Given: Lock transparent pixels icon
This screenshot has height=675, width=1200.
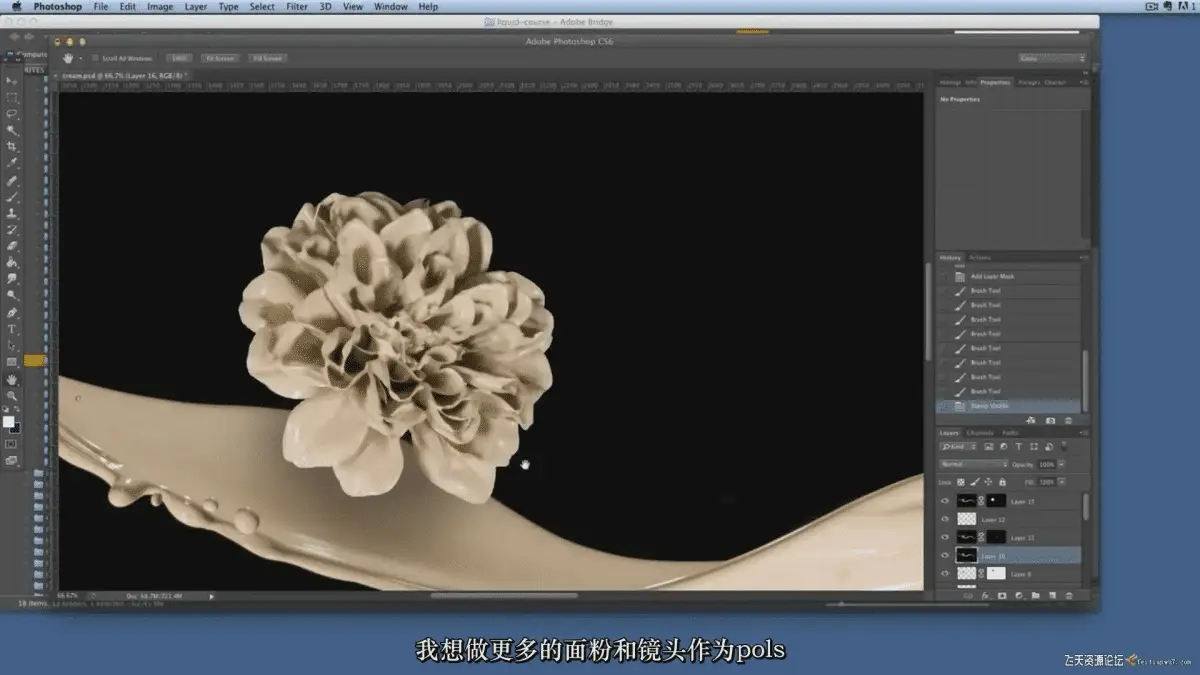Looking at the screenshot, I should (x=961, y=482).
